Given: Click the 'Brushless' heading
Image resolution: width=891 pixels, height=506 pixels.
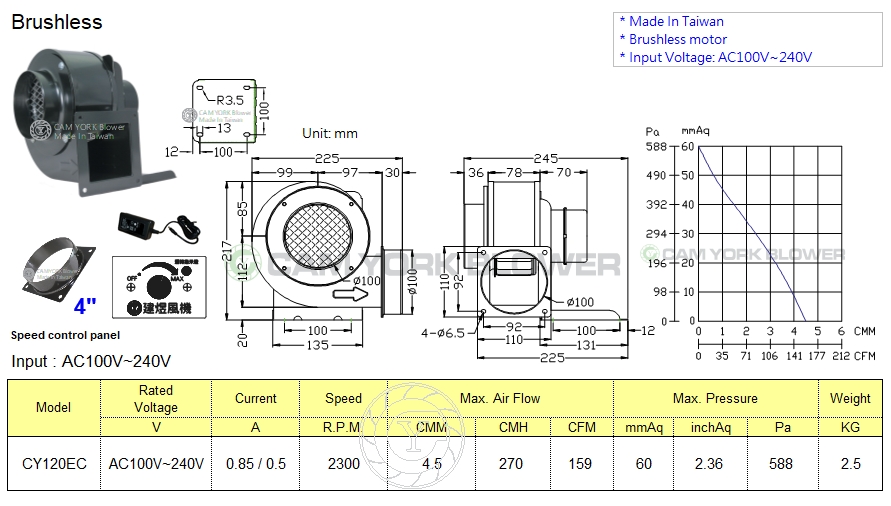Looking at the screenshot, I should pos(57,22).
